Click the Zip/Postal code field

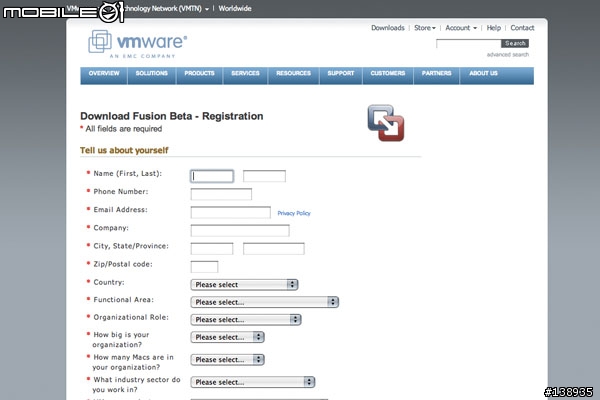point(204,267)
